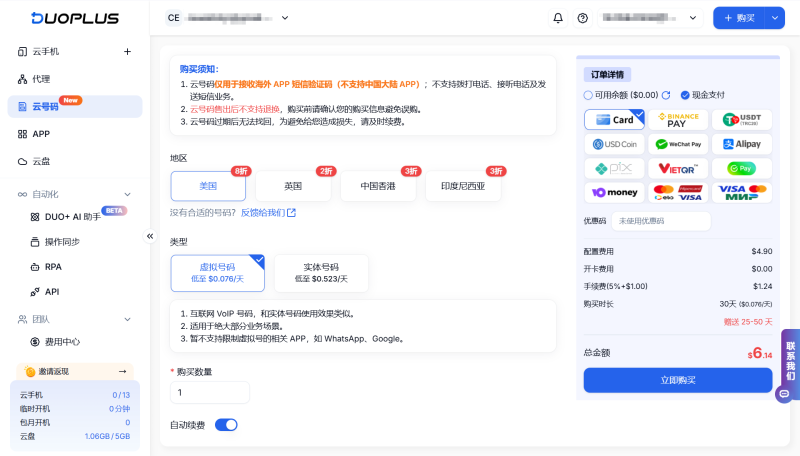Viewport: 800px width, 456px height.
Task: Collapse the 自动化 sidebar section
Action: (x=127, y=194)
